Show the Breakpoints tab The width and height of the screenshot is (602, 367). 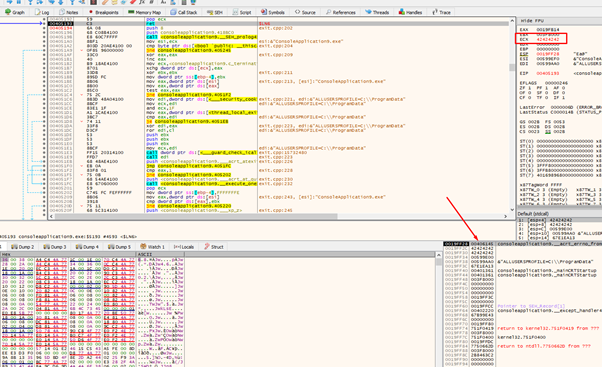click(x=103, y=12)
